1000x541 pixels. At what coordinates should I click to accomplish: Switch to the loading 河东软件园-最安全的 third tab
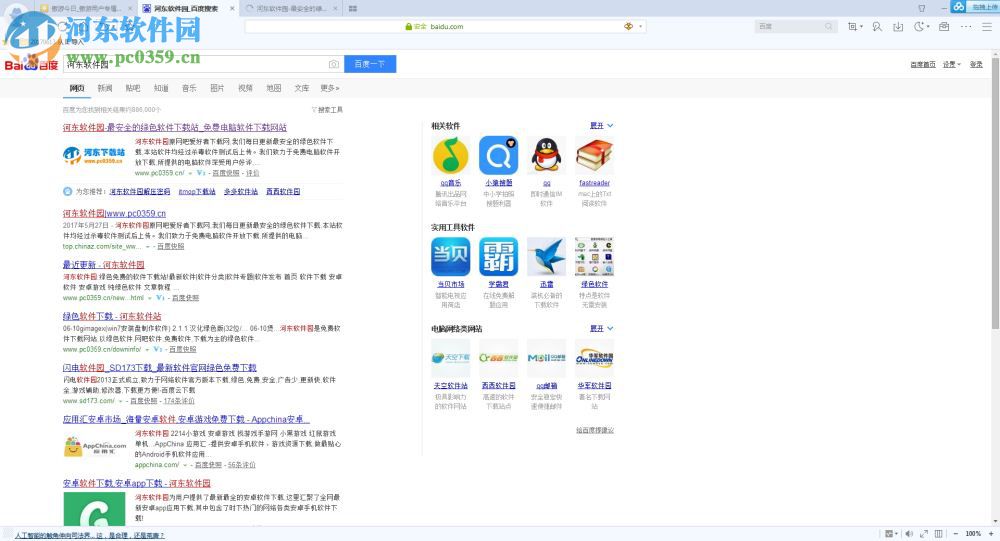pyautogui.click(x=291, y=8)
